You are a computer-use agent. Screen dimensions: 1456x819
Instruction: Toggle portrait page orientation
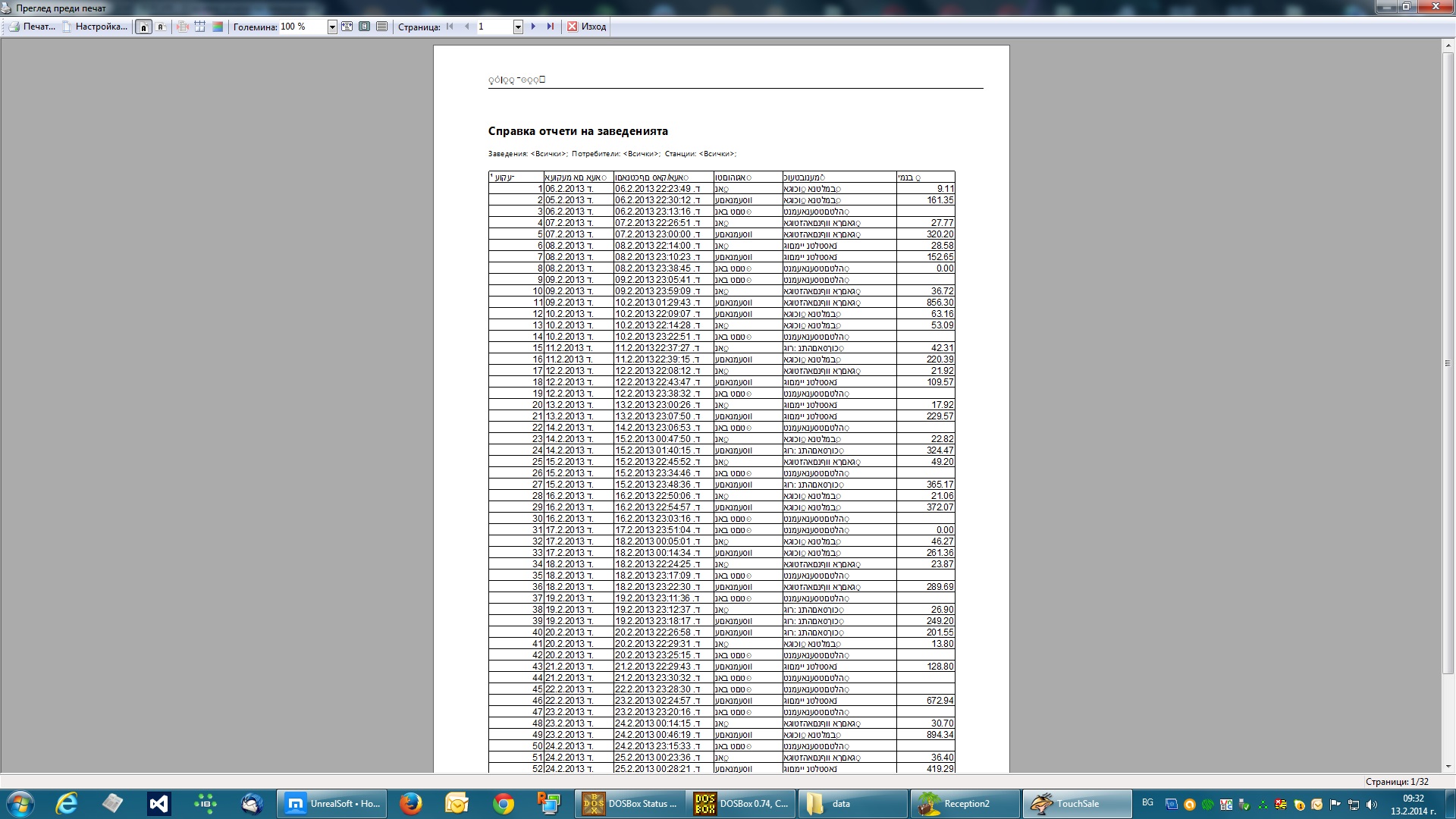click(143, 27)
